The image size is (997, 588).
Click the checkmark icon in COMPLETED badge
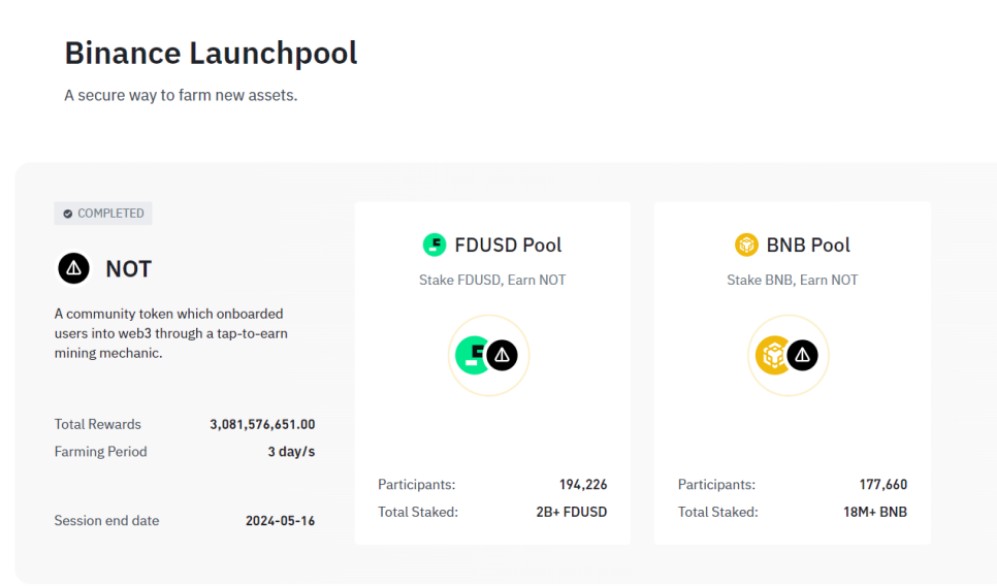click(67, 214)
